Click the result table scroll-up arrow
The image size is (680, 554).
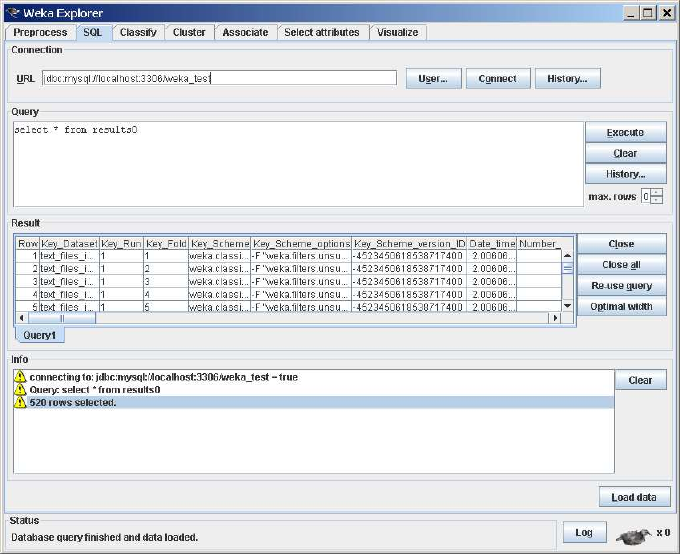click(x=567, y=256)
